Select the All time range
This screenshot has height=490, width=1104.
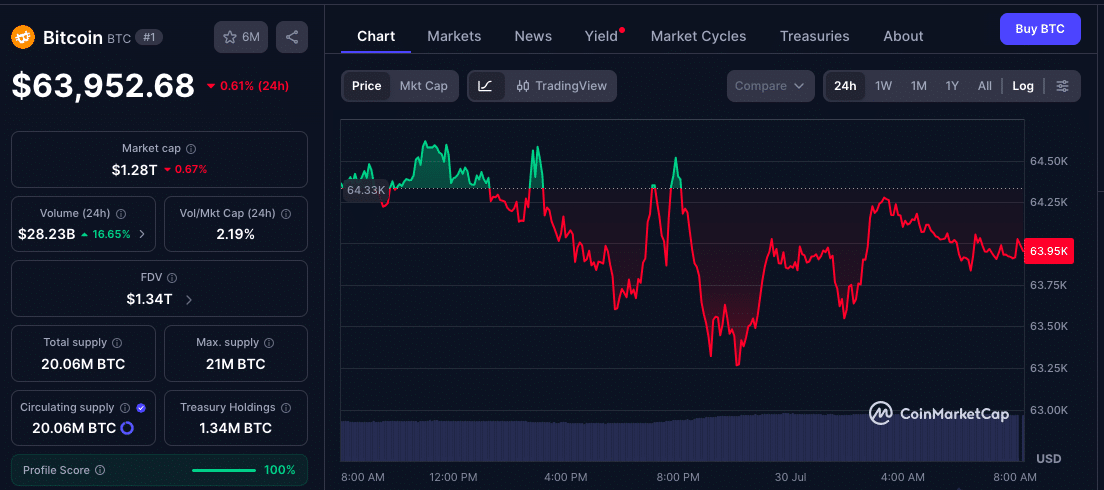[x=984, y=86]
